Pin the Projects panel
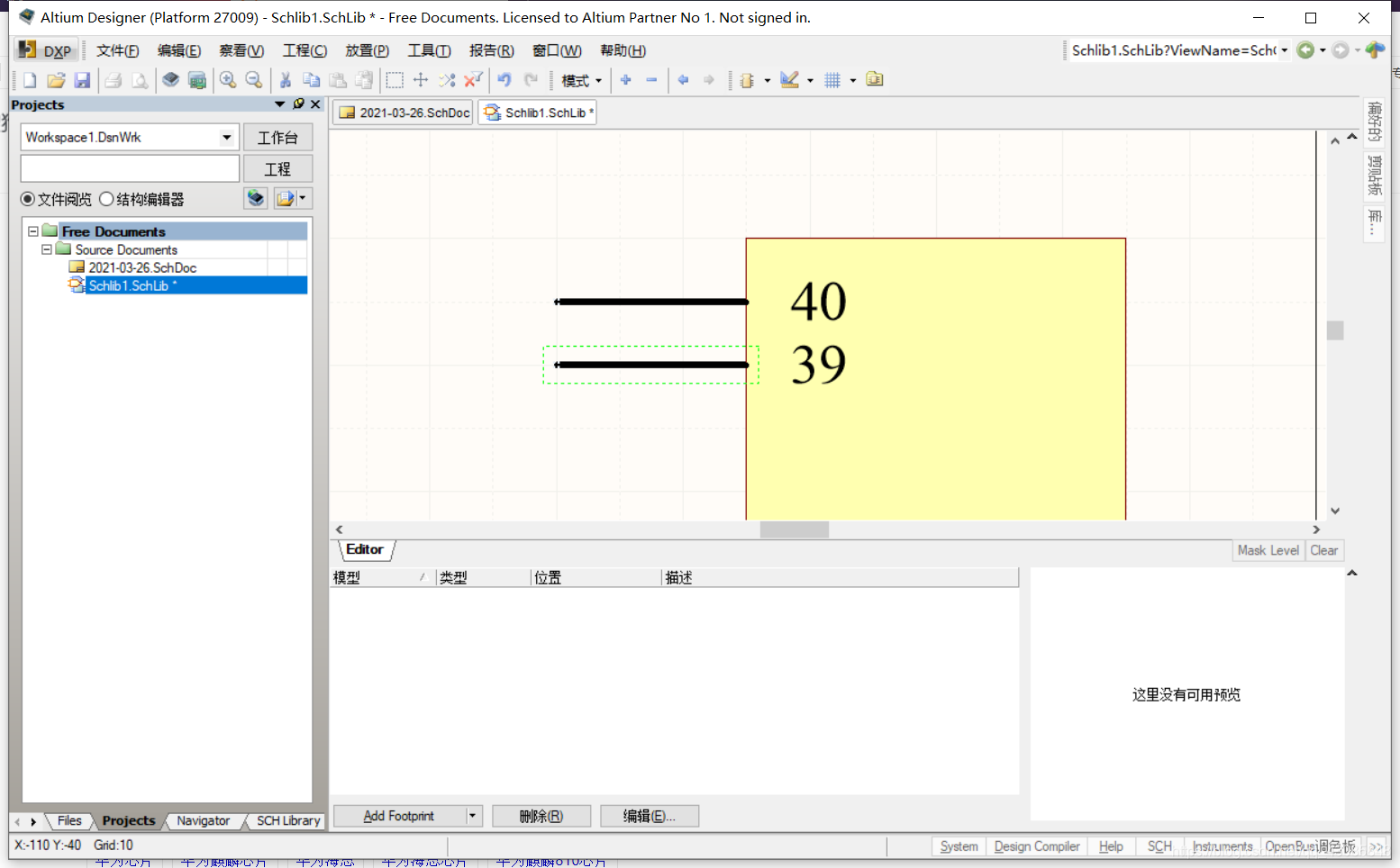This screenshot has height=868, width=1400. tap(298, 104)
